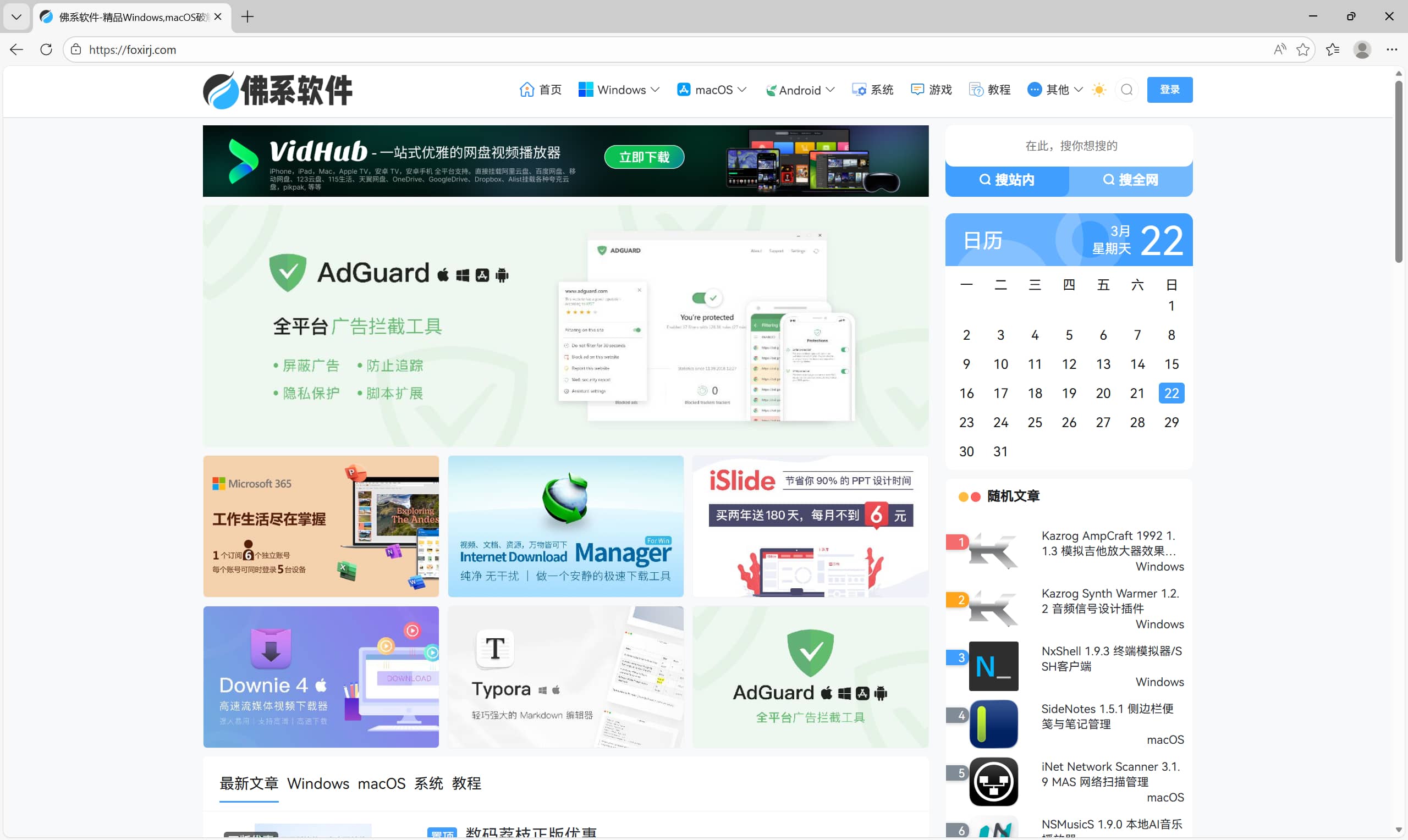This screenshot has height=840, width=1408.
Task: Select calendar date 15
Action: (x=1171, y=364)
